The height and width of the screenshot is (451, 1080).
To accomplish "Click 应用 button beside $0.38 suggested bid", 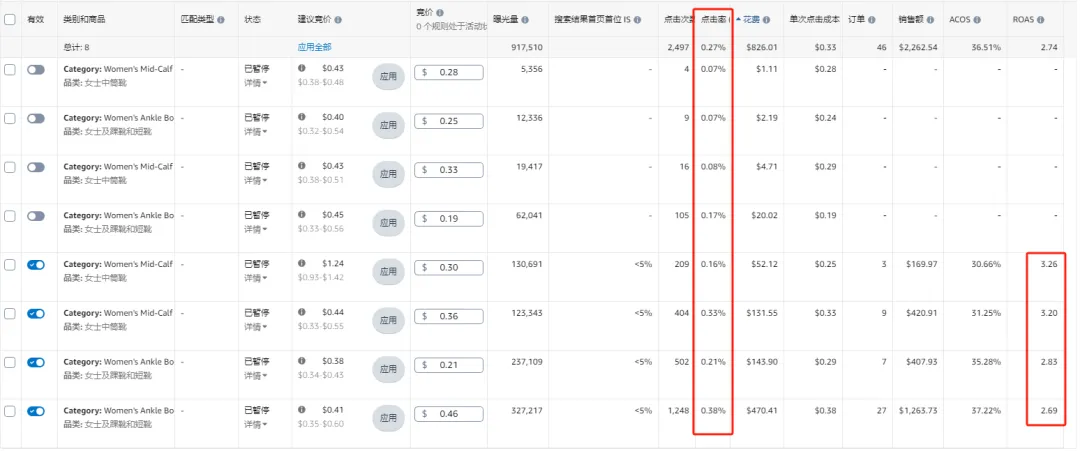I will click(388, 370).
